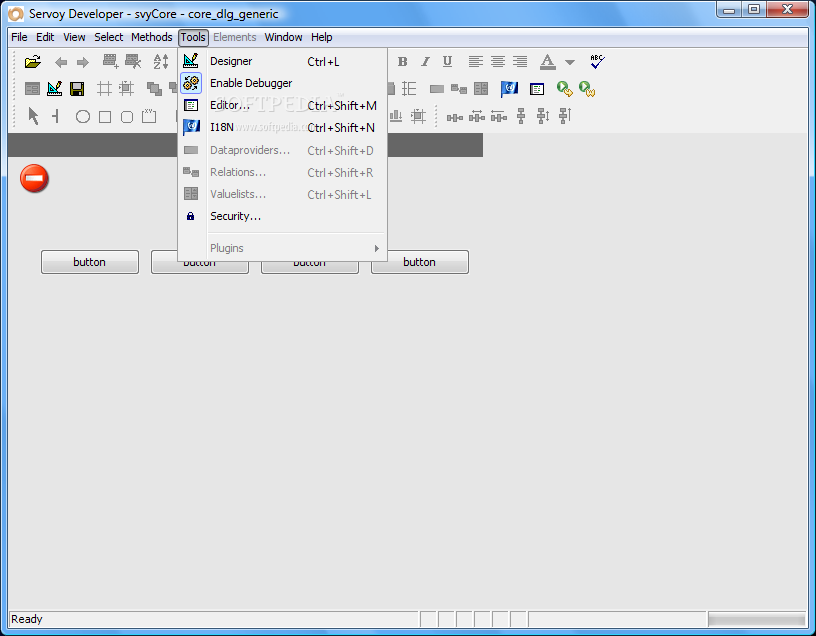Choose I18N from the Tools menu
Viewport: 816px width, 636px height.
pos(283,128)
